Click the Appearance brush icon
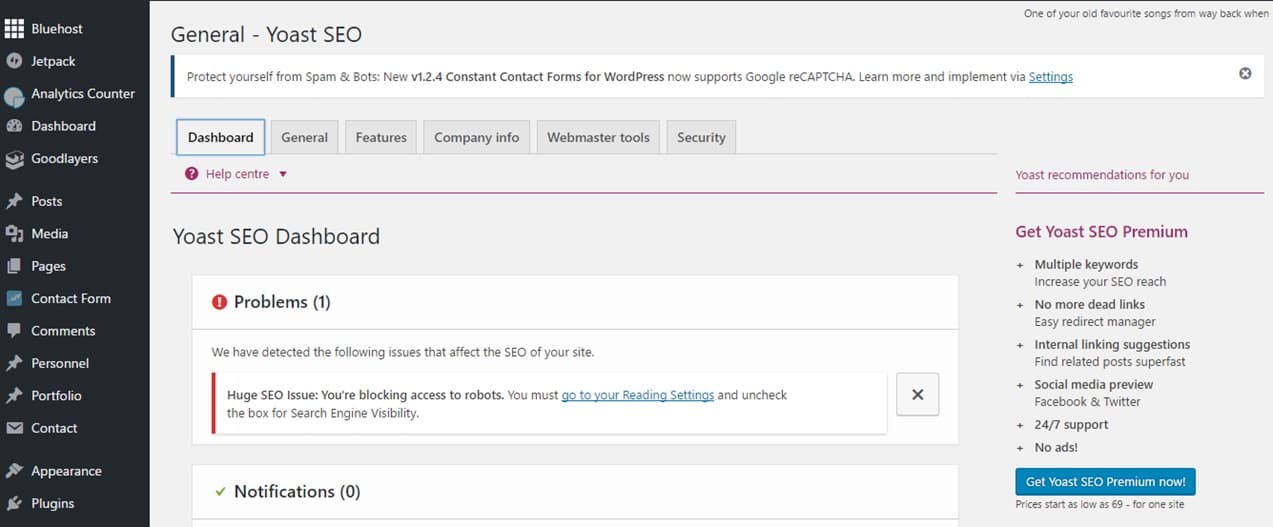The height and width of the screenshot is (527, 1273). coord(14,471)
